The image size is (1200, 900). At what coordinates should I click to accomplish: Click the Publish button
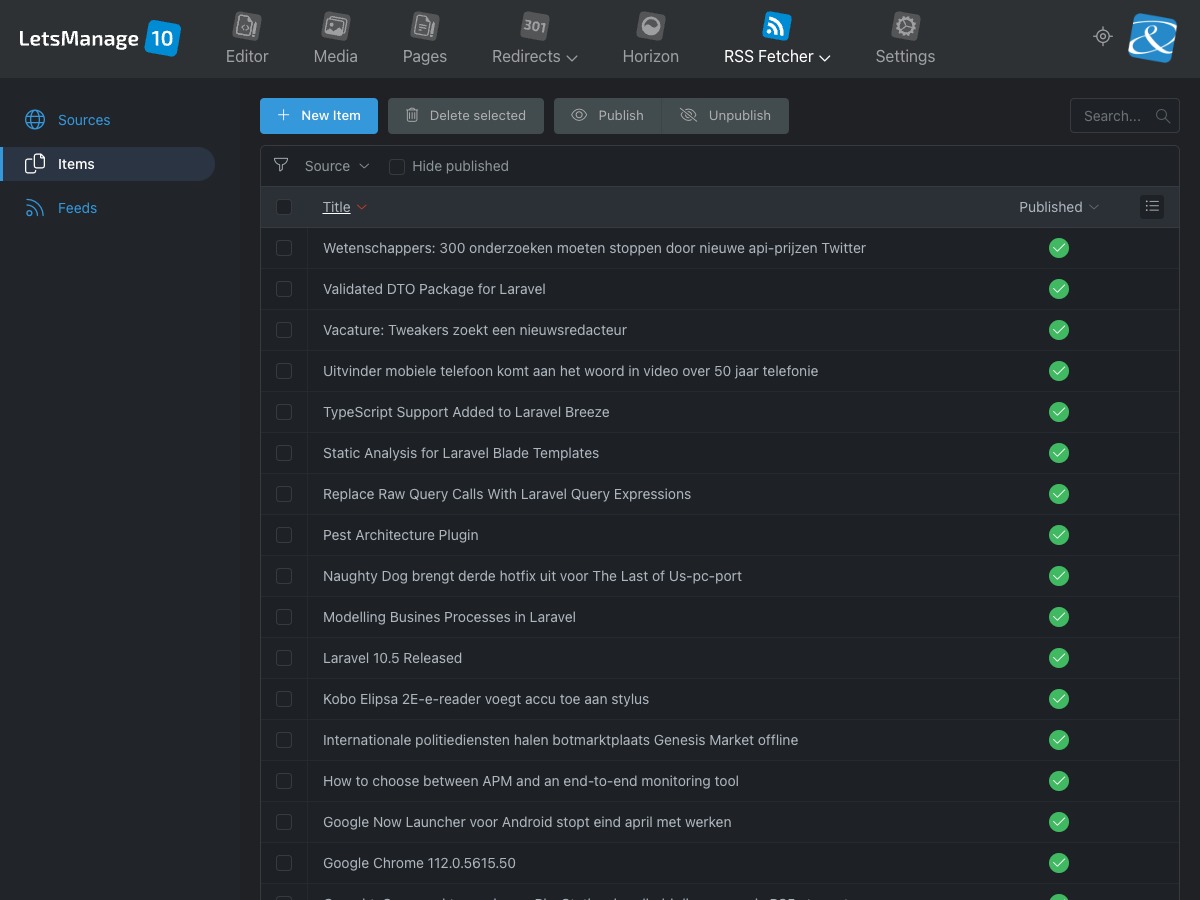pos(607,116)
